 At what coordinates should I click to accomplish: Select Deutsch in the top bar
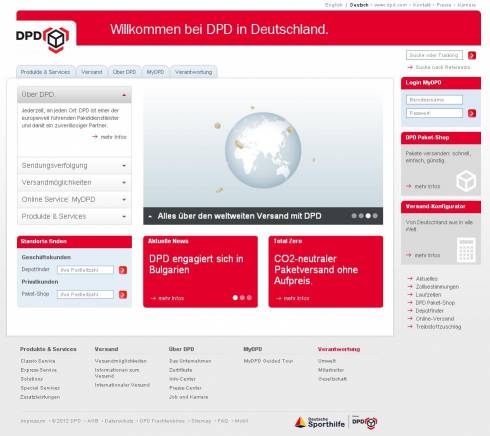pyautogui.click(x=359, y=5)
